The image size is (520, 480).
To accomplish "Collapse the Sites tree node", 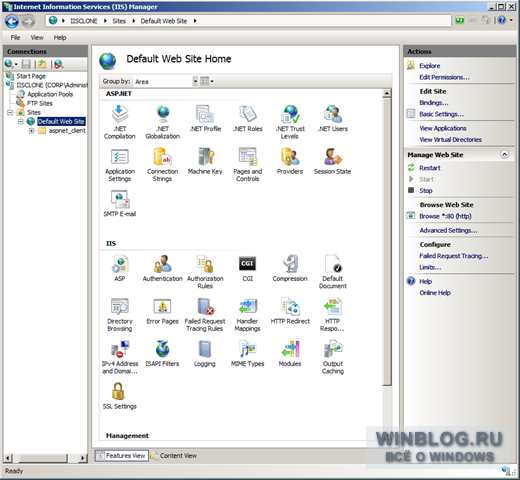I will click(10, 112).
